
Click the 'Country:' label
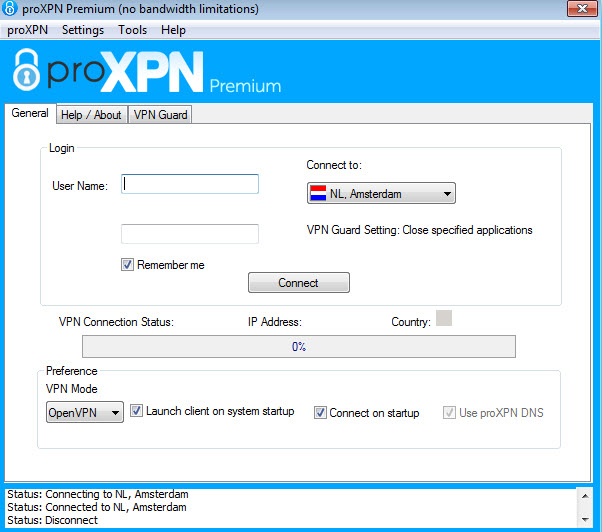tap(411, 322)
